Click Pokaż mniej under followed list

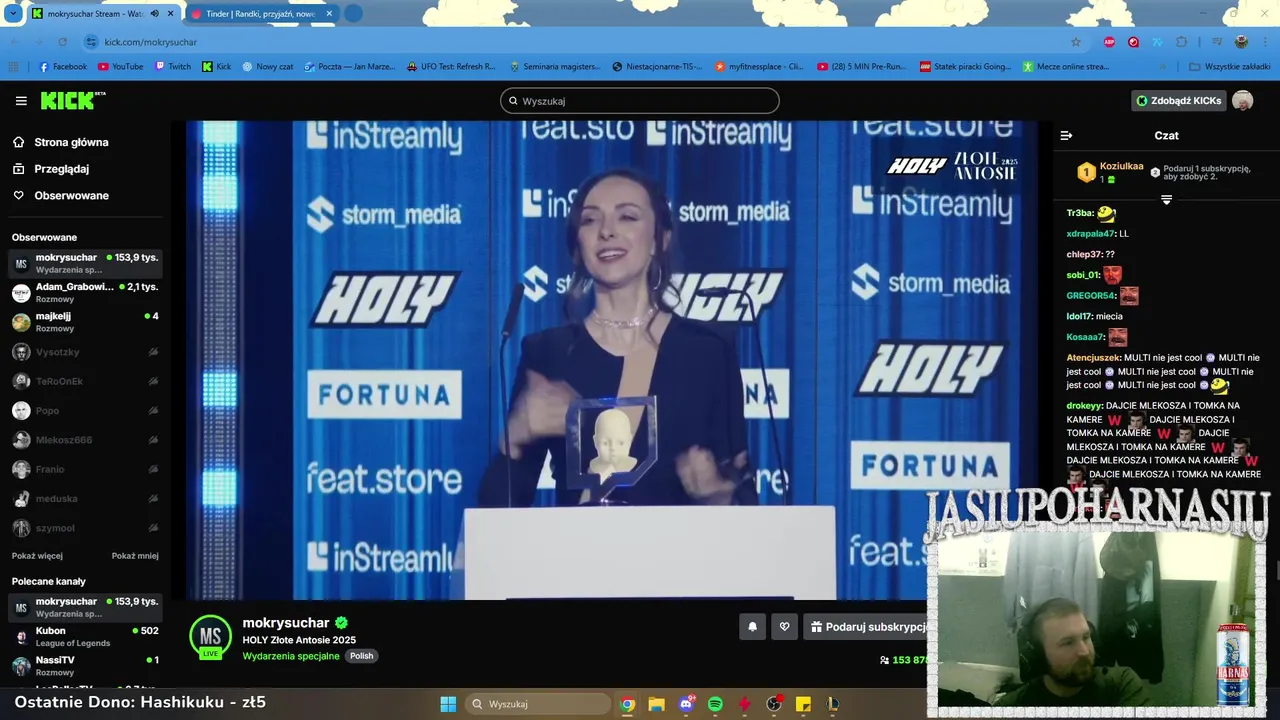[x=135, y=556]
